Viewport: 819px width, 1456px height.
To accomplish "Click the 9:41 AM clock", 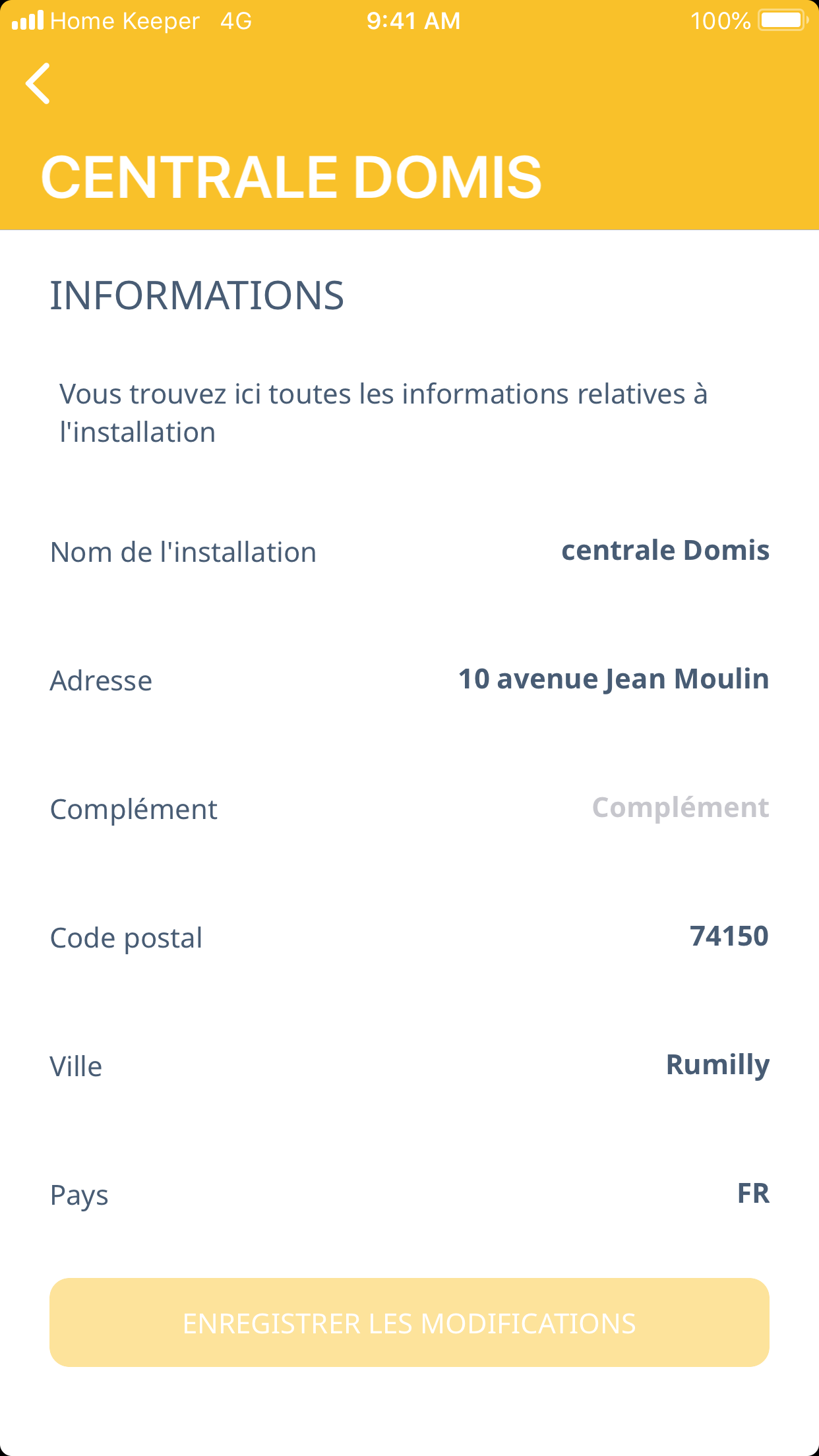I will (413, 21).
